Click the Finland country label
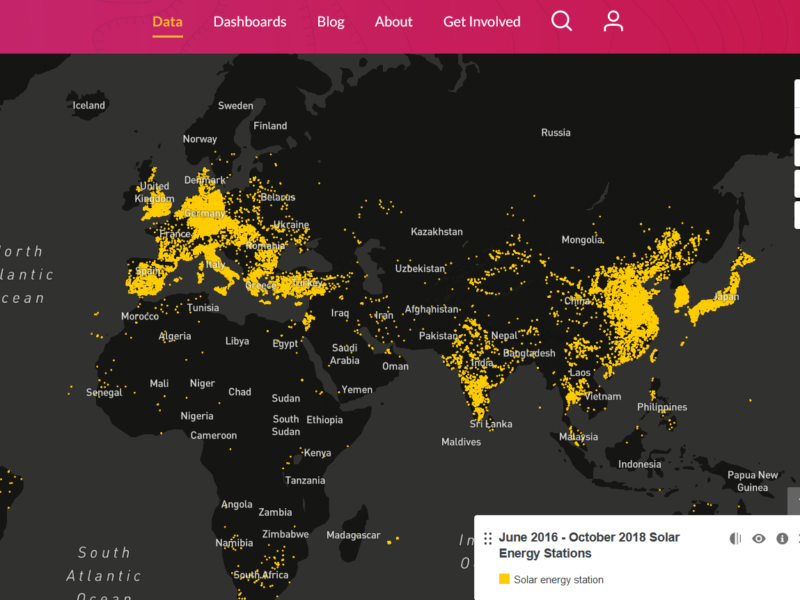Viewport: 800px width, 600px height. [x=270, y=126]
